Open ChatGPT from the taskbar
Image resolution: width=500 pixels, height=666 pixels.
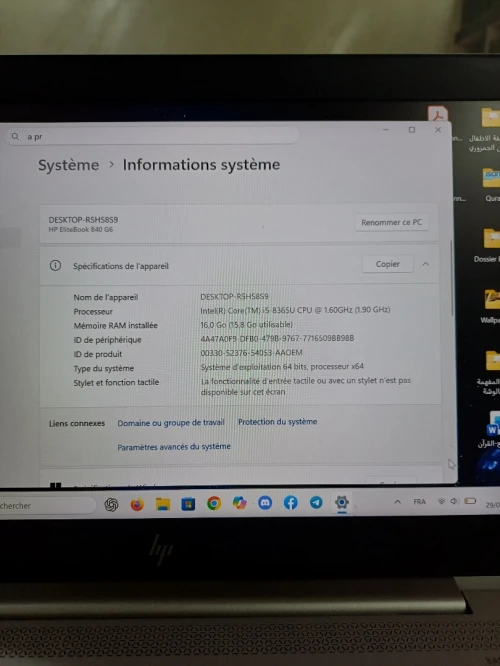pos(111,504)
